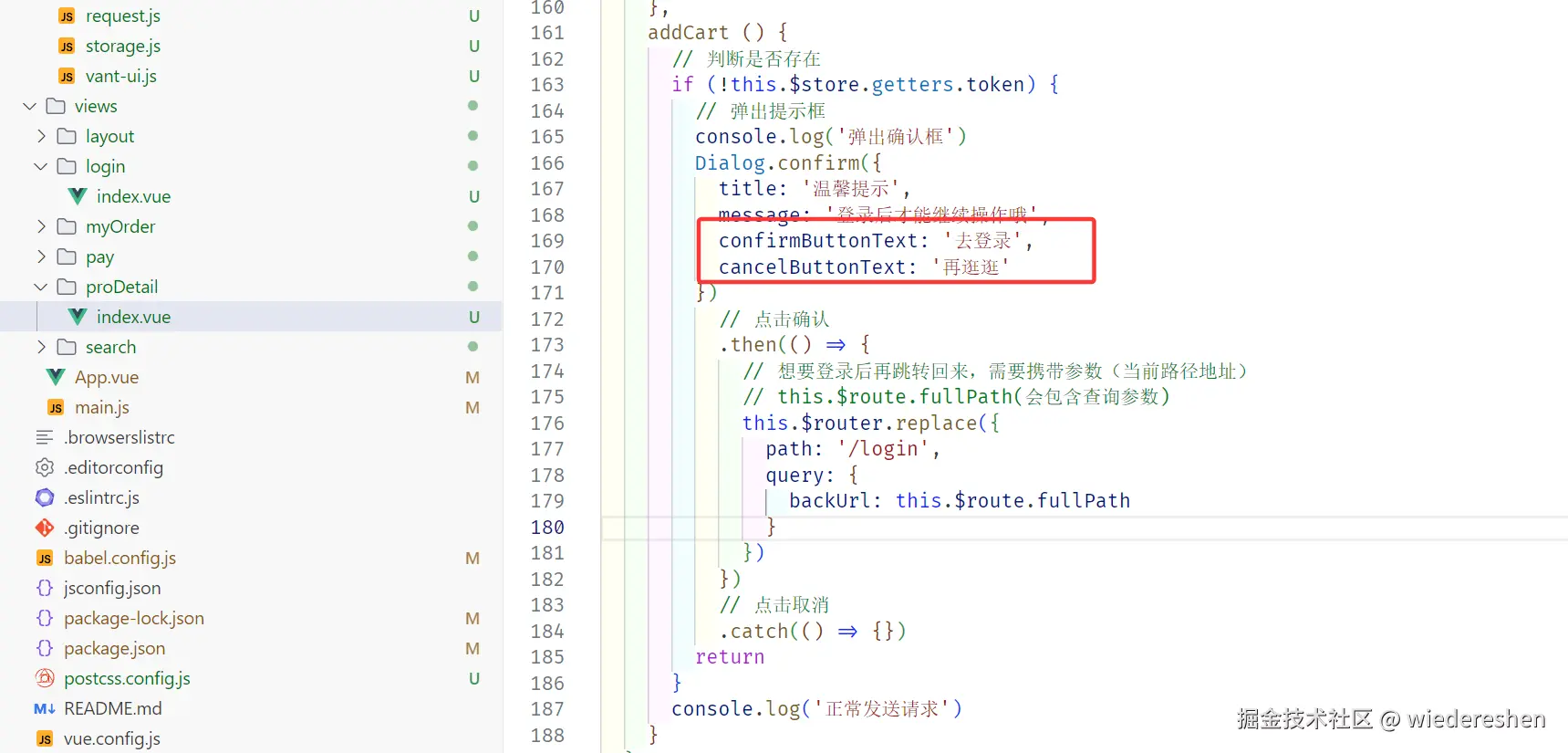Viewport: 1568px width, 753px height.
Task: Click line number 163 in the gutter
Action: (x=547, y=85)
